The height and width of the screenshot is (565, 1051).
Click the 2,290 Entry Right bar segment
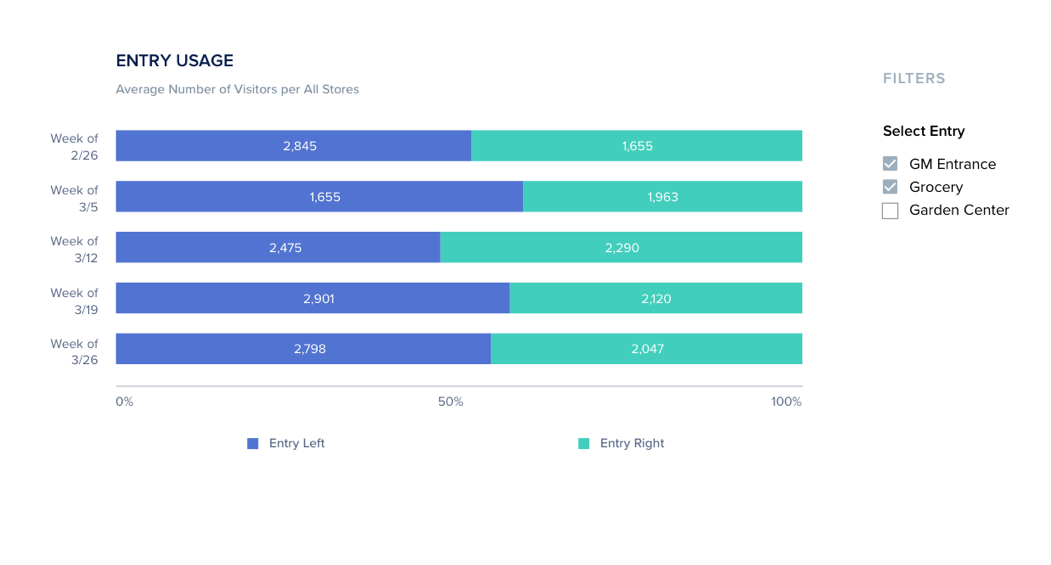(x=621, y=248)
